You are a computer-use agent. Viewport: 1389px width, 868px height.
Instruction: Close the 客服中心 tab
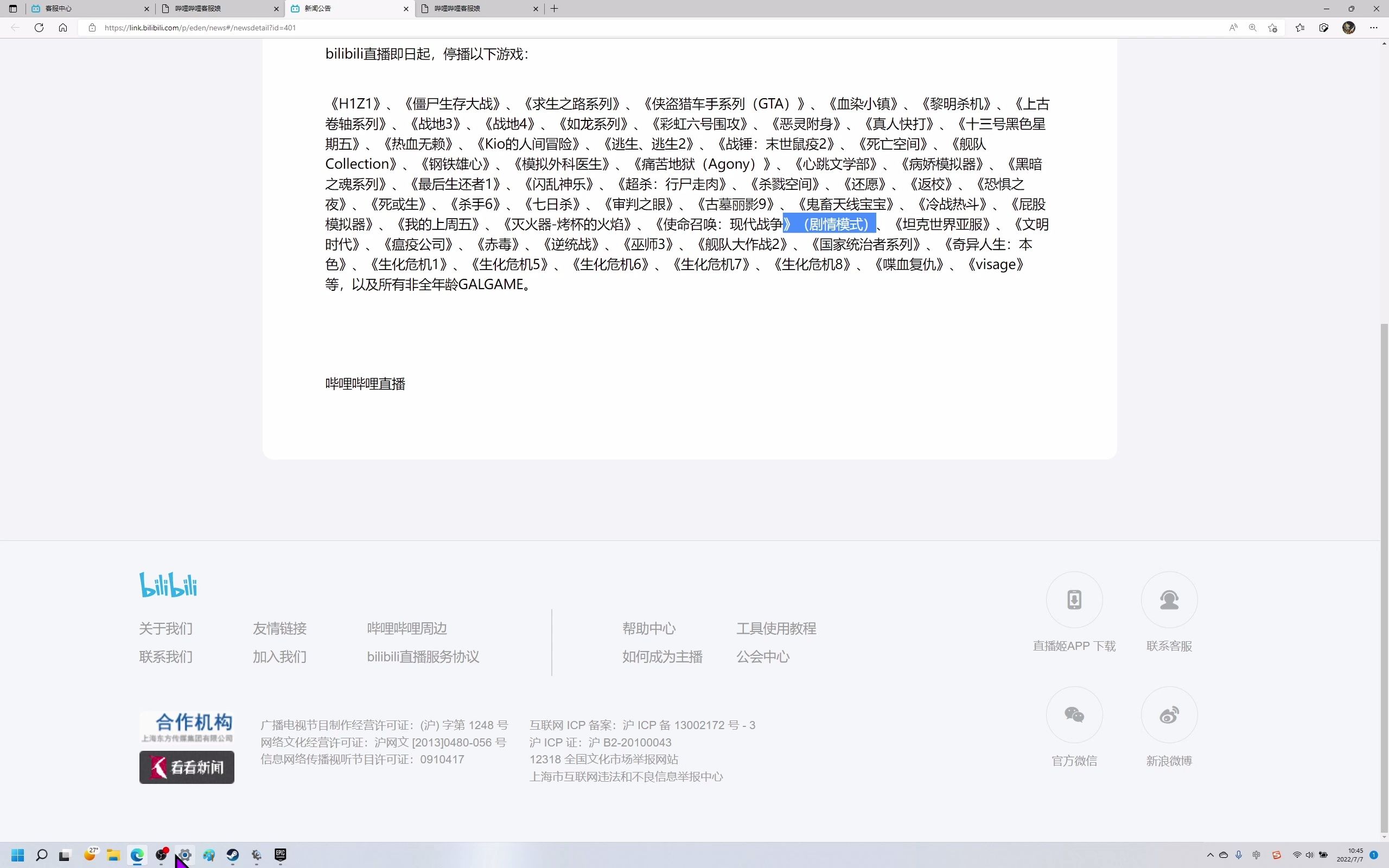point(146,9)
